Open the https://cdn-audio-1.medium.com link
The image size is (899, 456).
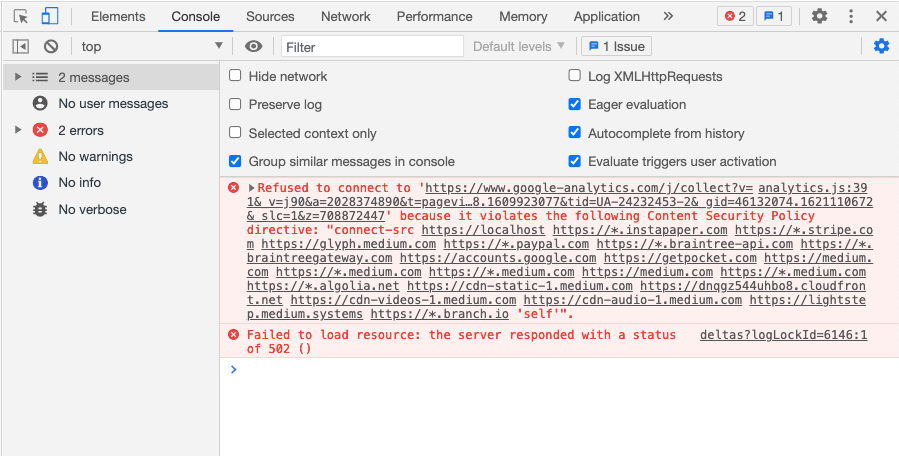(x=632, y=300)
